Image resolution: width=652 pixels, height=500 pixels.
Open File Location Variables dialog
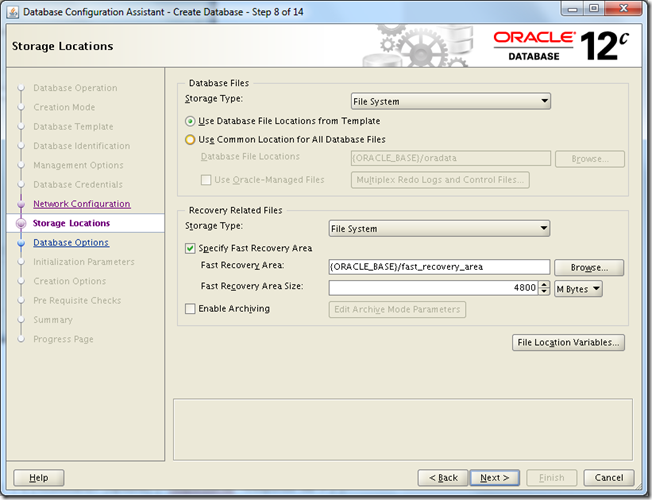click(x=568, y=343)
